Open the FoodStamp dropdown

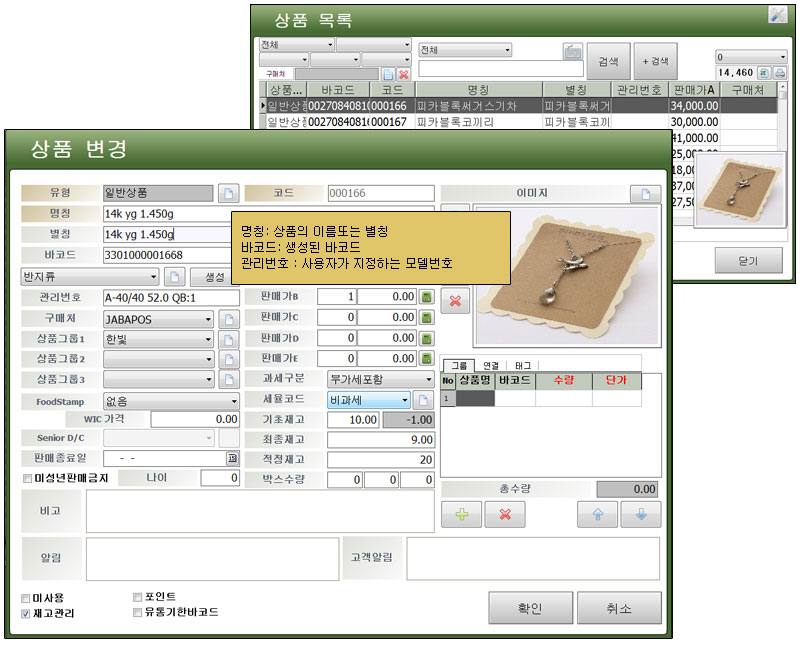pyautogui.click(x=232, y=401)
